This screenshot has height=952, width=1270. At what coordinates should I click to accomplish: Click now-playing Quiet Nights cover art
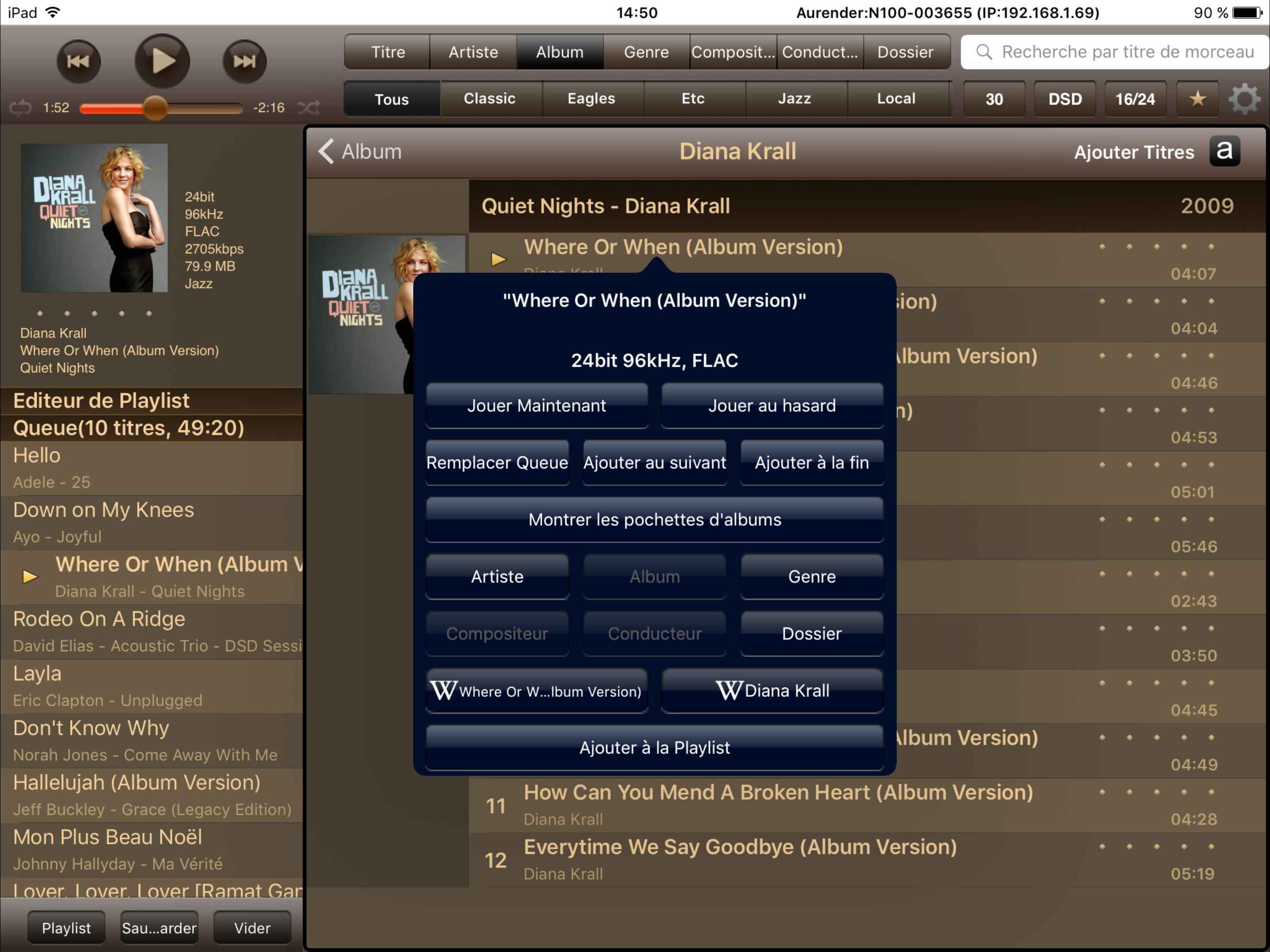94,218
